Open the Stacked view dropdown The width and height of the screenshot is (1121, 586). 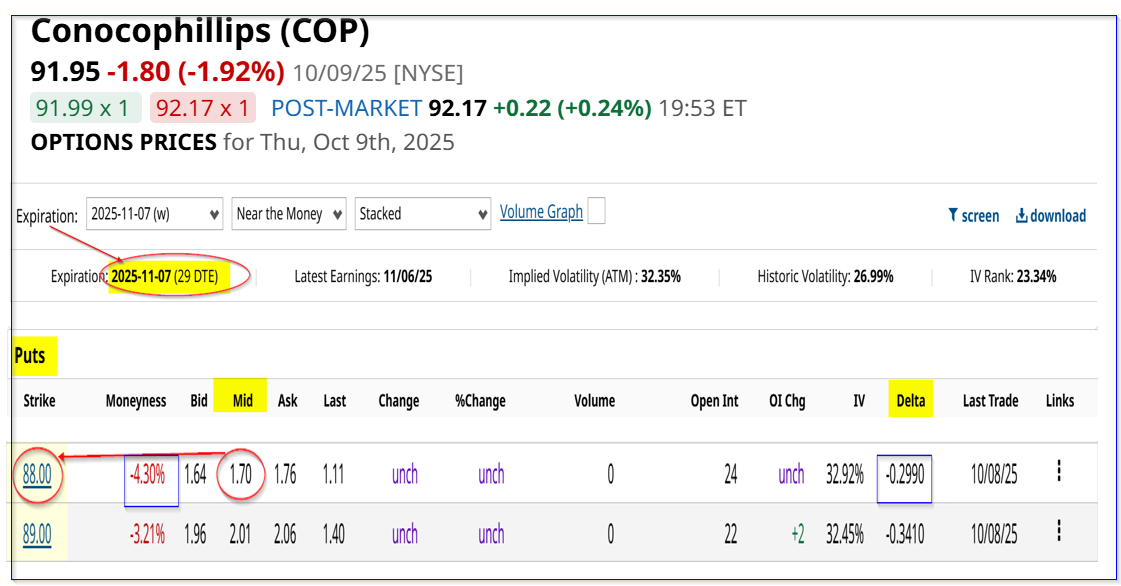pos(422,214)
